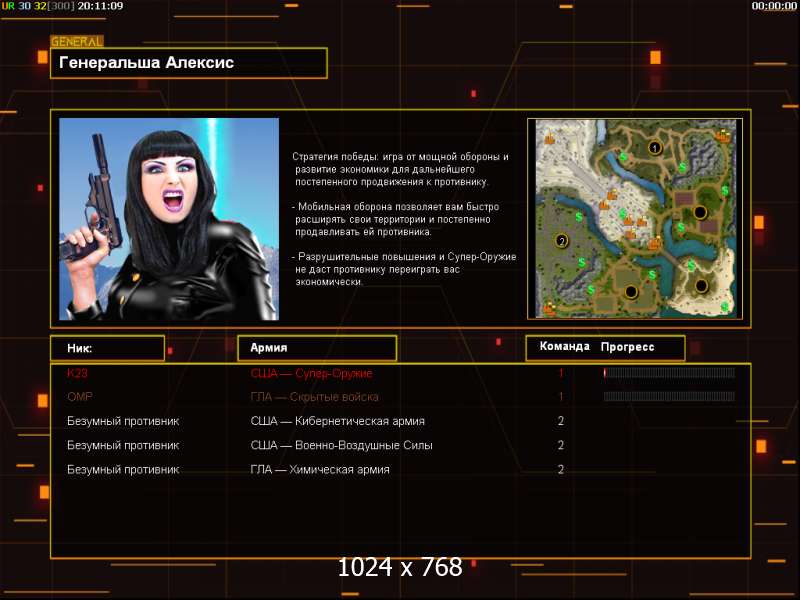The height and width of the screenshot is (600, 800).
Task: Click start position 2 marker on minimap
Action: [x=562, y=241]
